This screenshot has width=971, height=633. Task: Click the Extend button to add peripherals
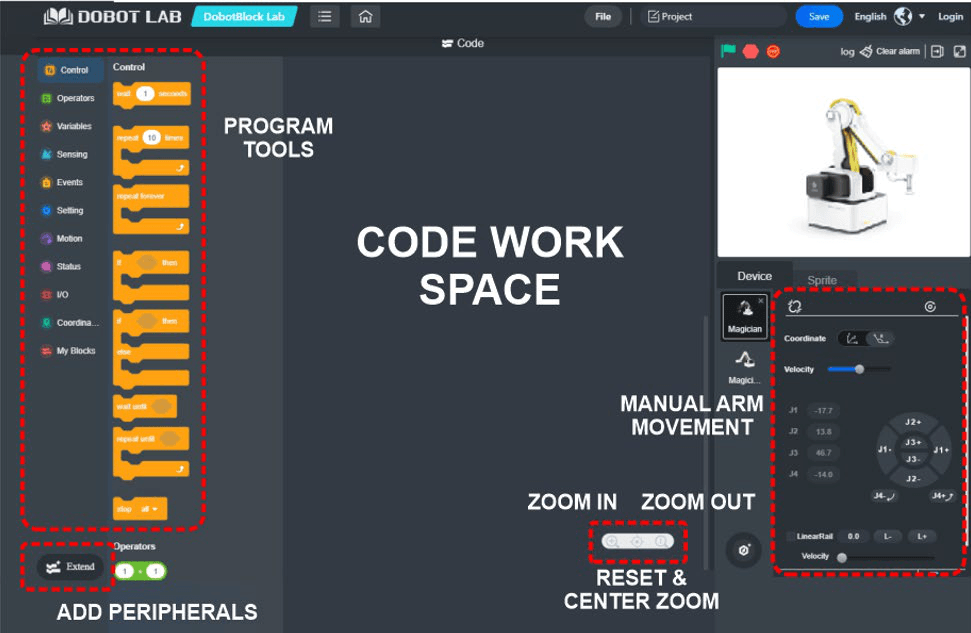tap(69, 567)
